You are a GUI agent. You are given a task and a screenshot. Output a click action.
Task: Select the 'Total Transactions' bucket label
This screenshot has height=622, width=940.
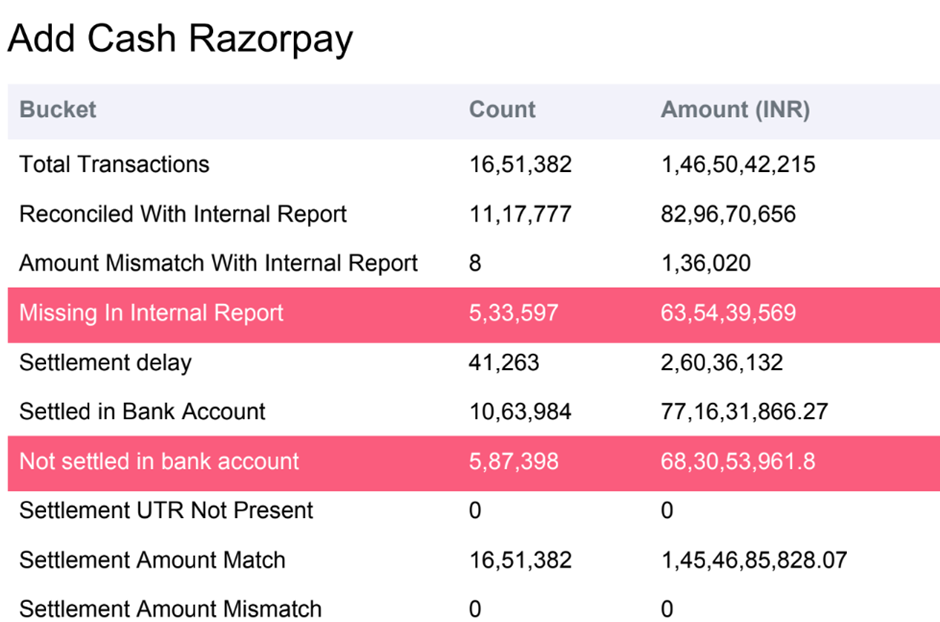115,164
